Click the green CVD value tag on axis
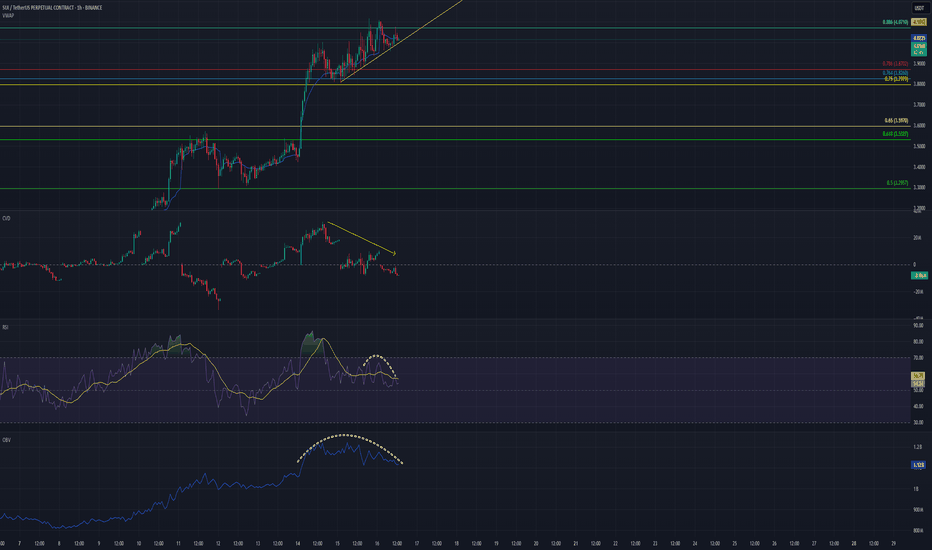Image resolution: width=932 pixels, height=550 pixels. [x=919, y=275]
